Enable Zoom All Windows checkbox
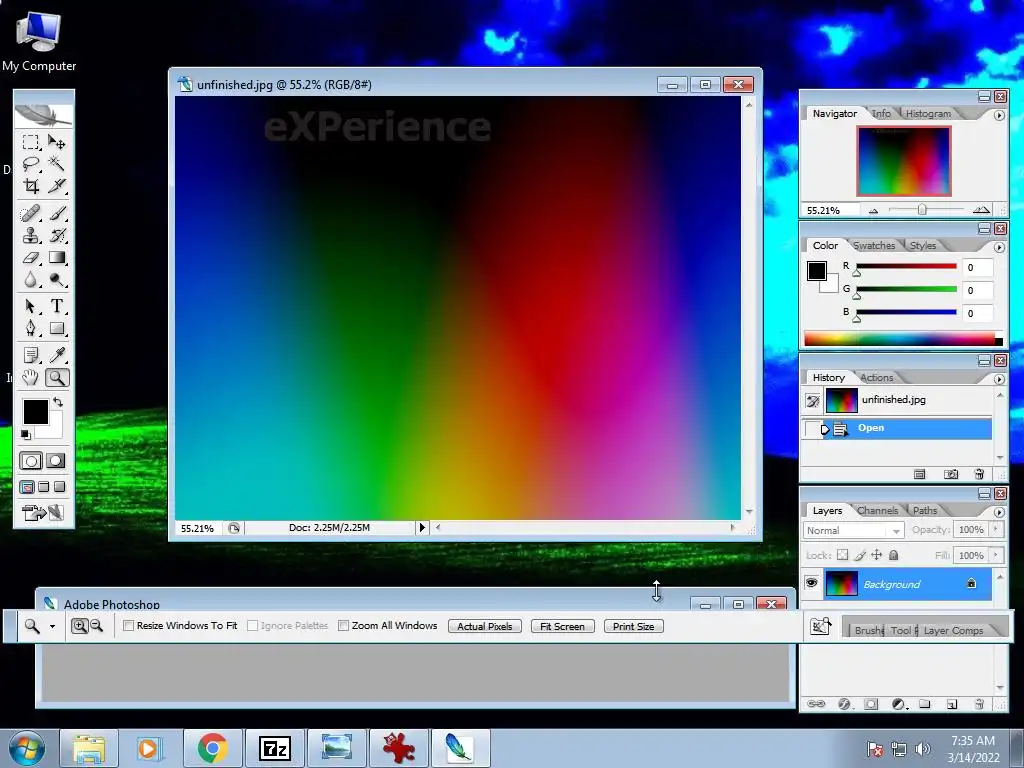This screenshot has height=768, width=1024. [344, 626]
